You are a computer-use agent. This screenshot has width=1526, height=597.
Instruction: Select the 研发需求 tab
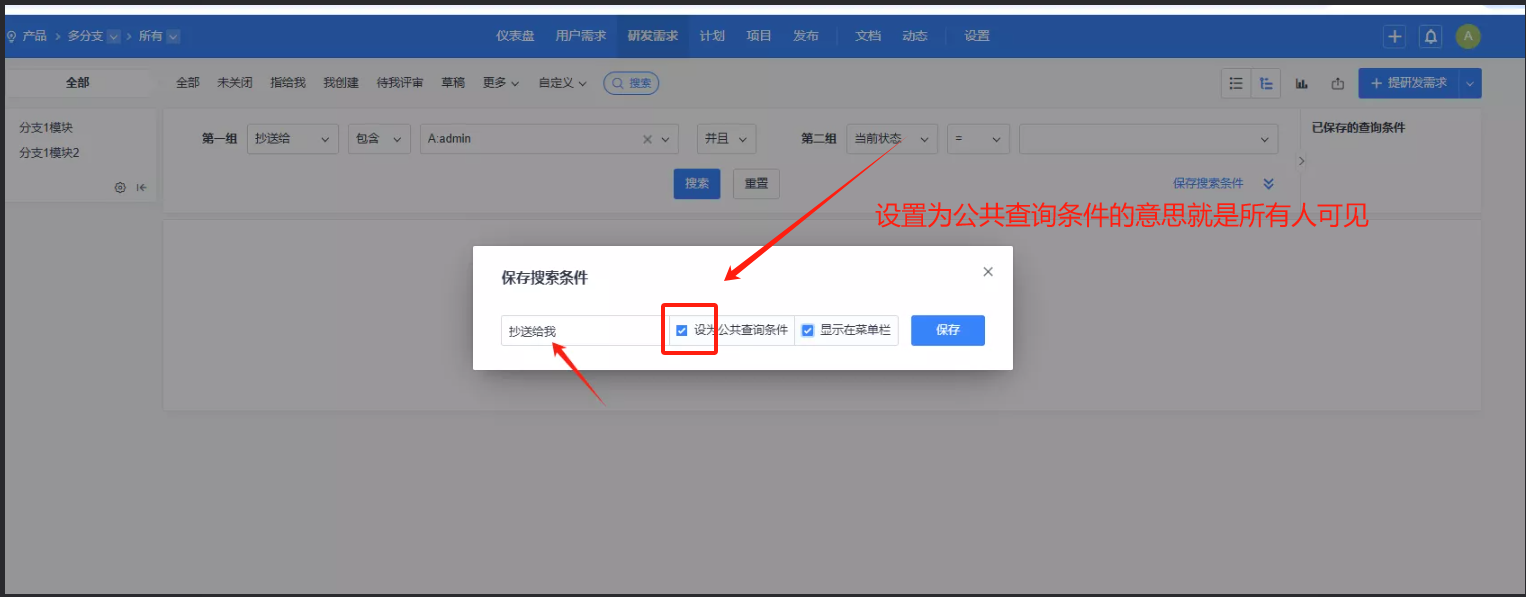point(653,36)
